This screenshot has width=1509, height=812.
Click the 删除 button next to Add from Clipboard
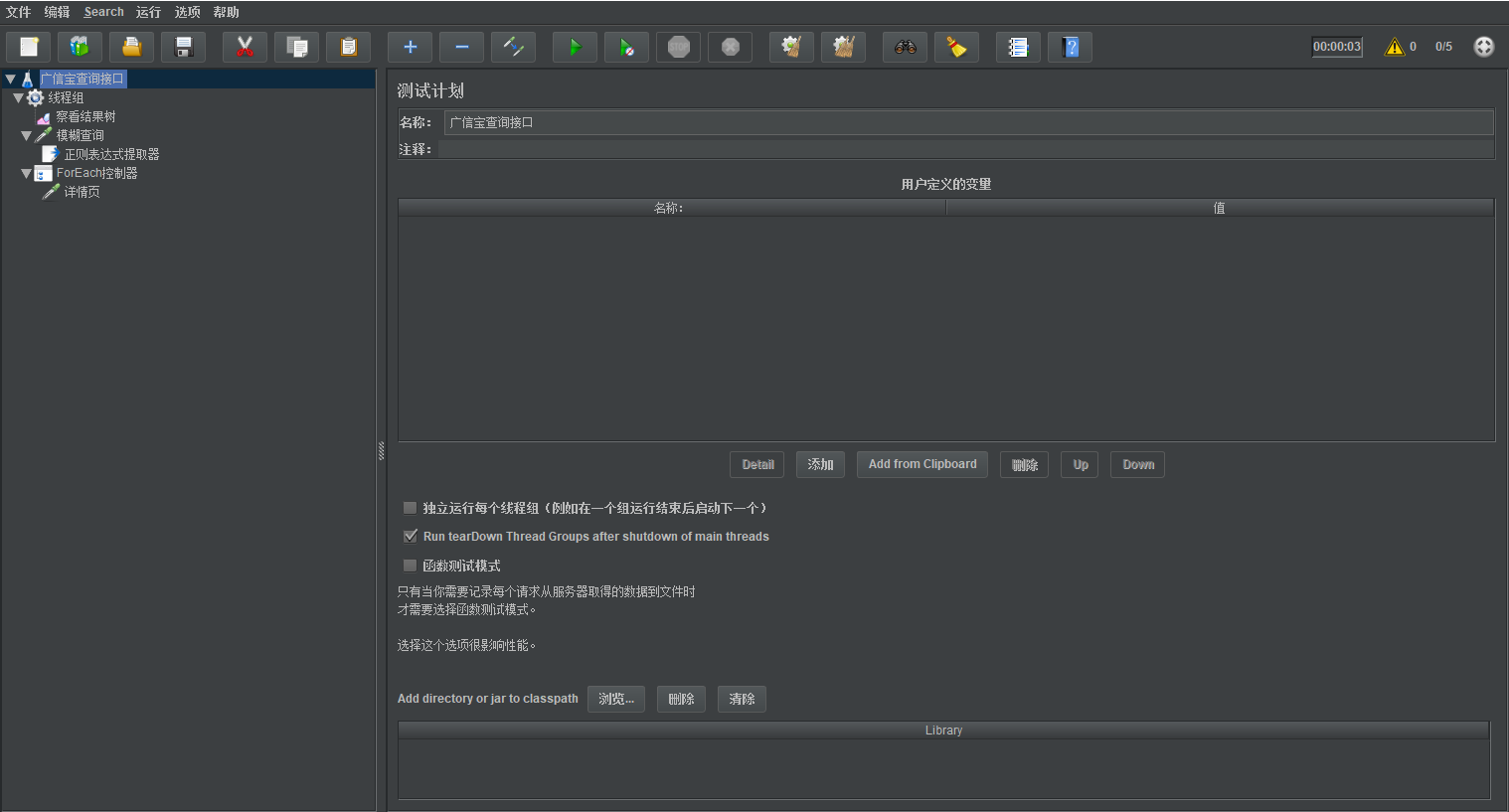click(1024, 464)
